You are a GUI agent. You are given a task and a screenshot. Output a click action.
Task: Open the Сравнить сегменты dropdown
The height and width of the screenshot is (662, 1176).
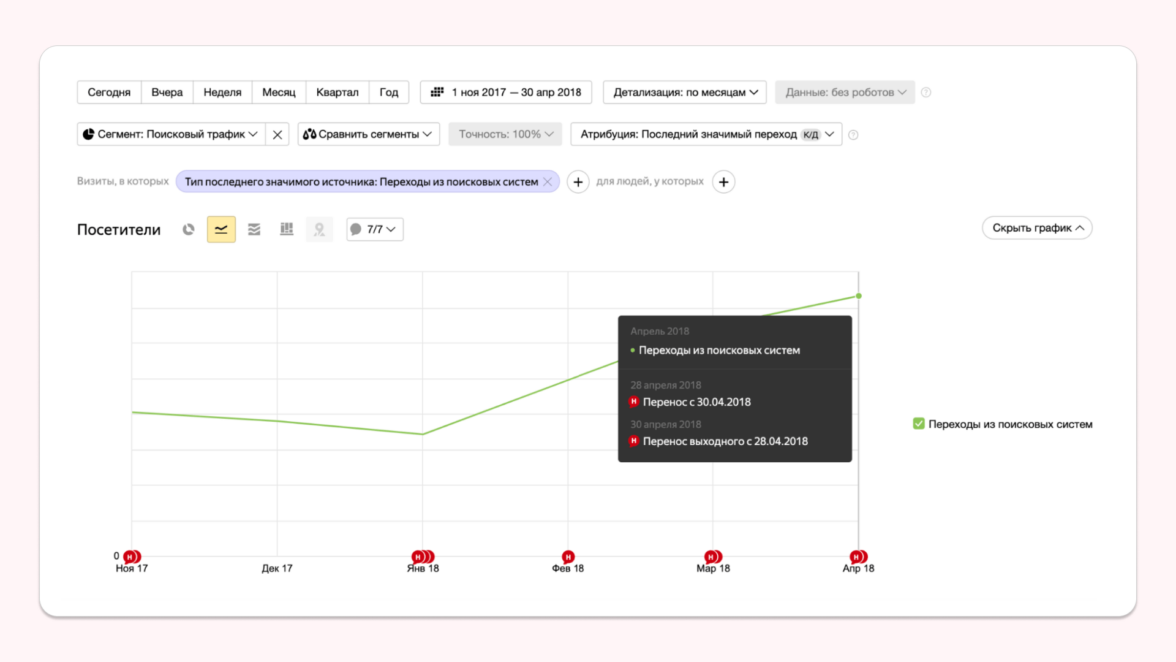pyautogui.click(x=368, y=134)
